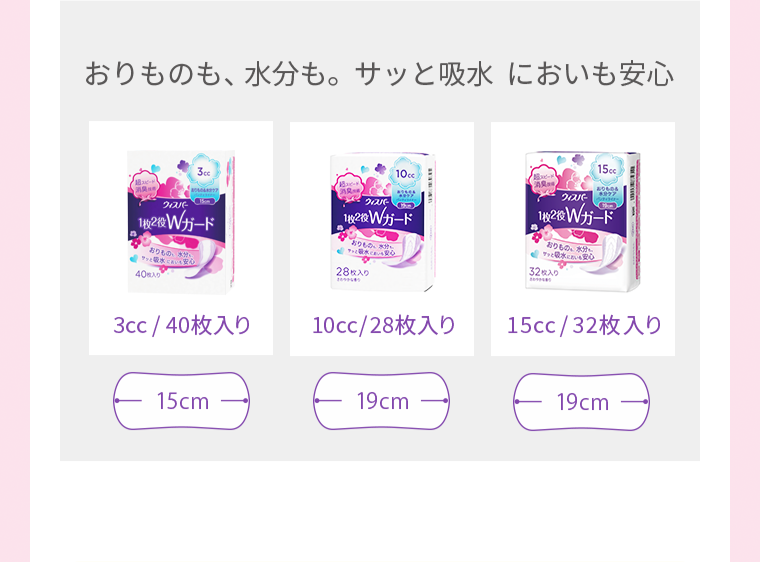
Task: Click the headline おりものも、水分も。サッと吸水
Action: click(x=289, y=74)
